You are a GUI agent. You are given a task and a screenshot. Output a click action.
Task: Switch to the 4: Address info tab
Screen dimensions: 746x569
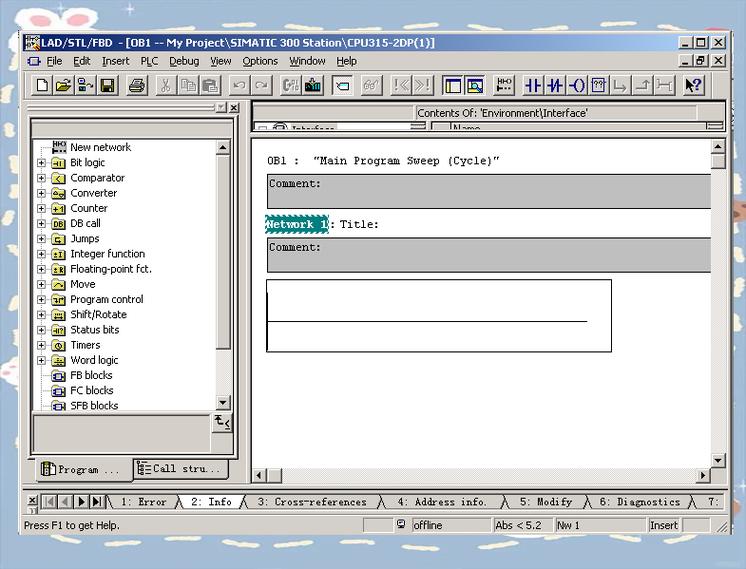click(x=442, y=501)
